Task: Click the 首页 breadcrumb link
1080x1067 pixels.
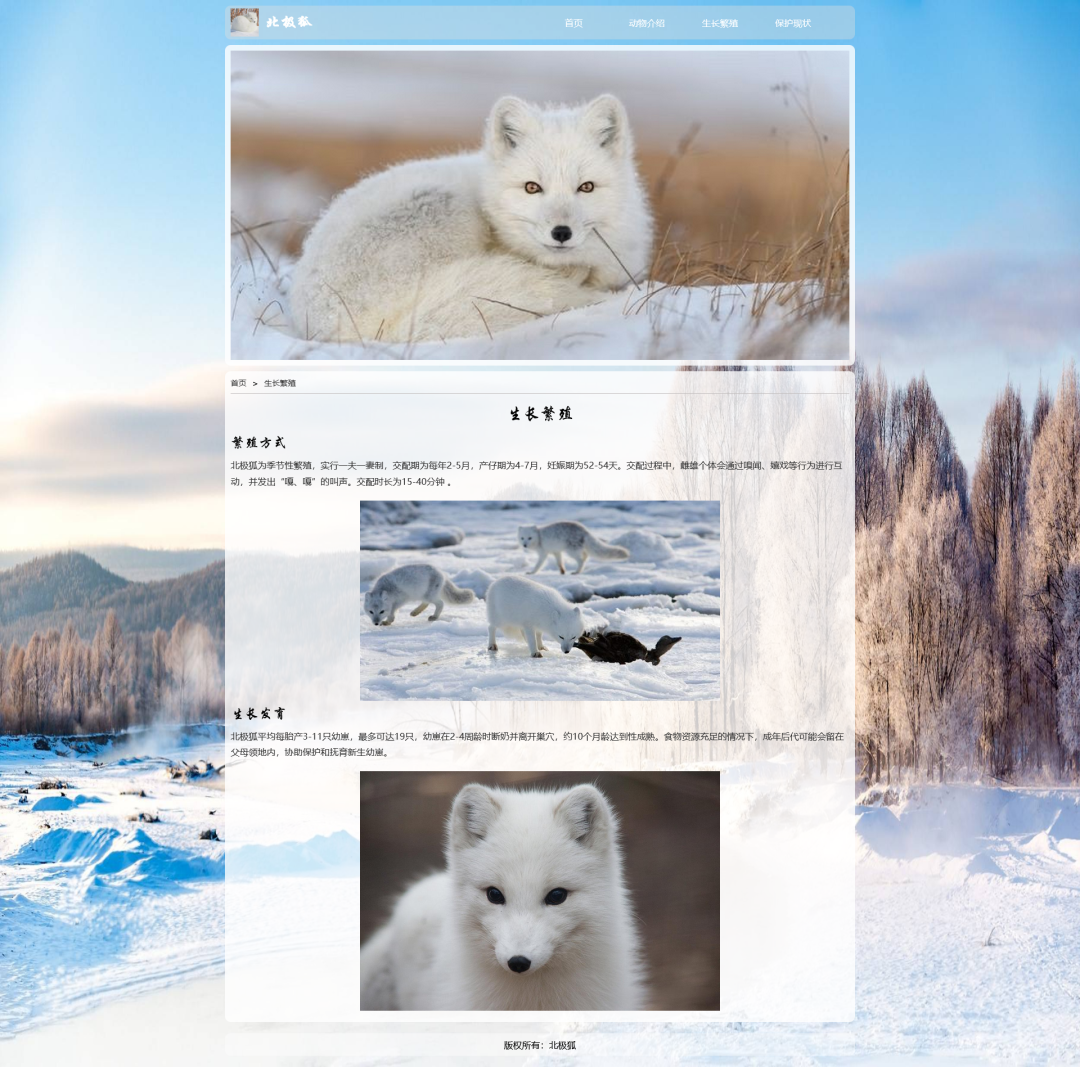Action: point(238,383)
